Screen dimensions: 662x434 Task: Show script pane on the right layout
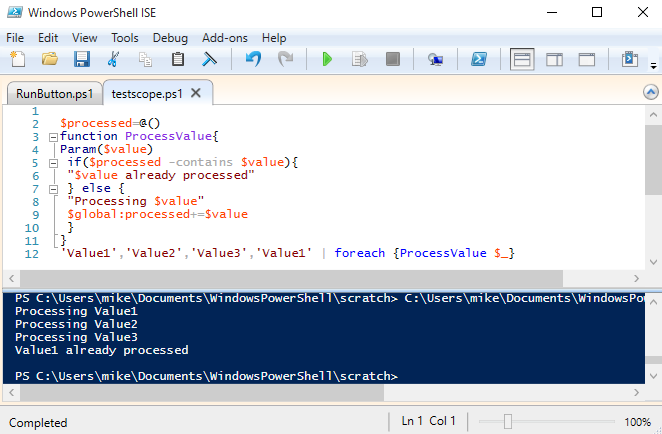pyautogui.click(x=554, y=60)
